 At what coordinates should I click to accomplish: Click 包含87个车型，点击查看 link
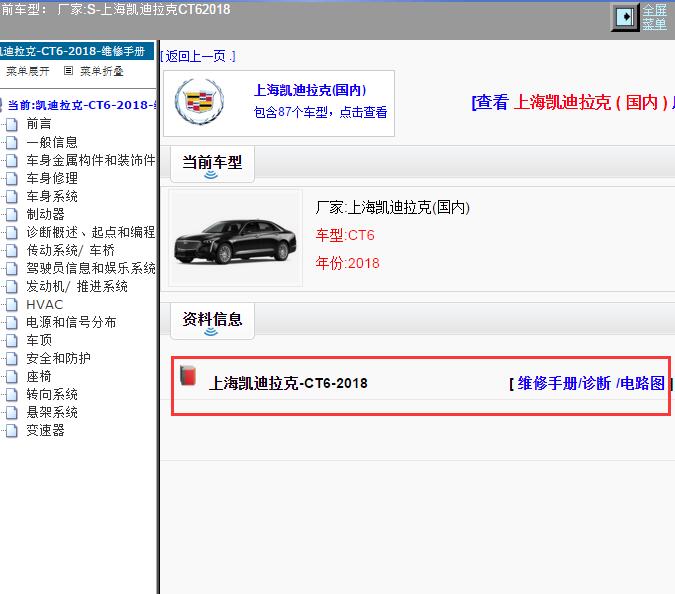coord(320,112)
